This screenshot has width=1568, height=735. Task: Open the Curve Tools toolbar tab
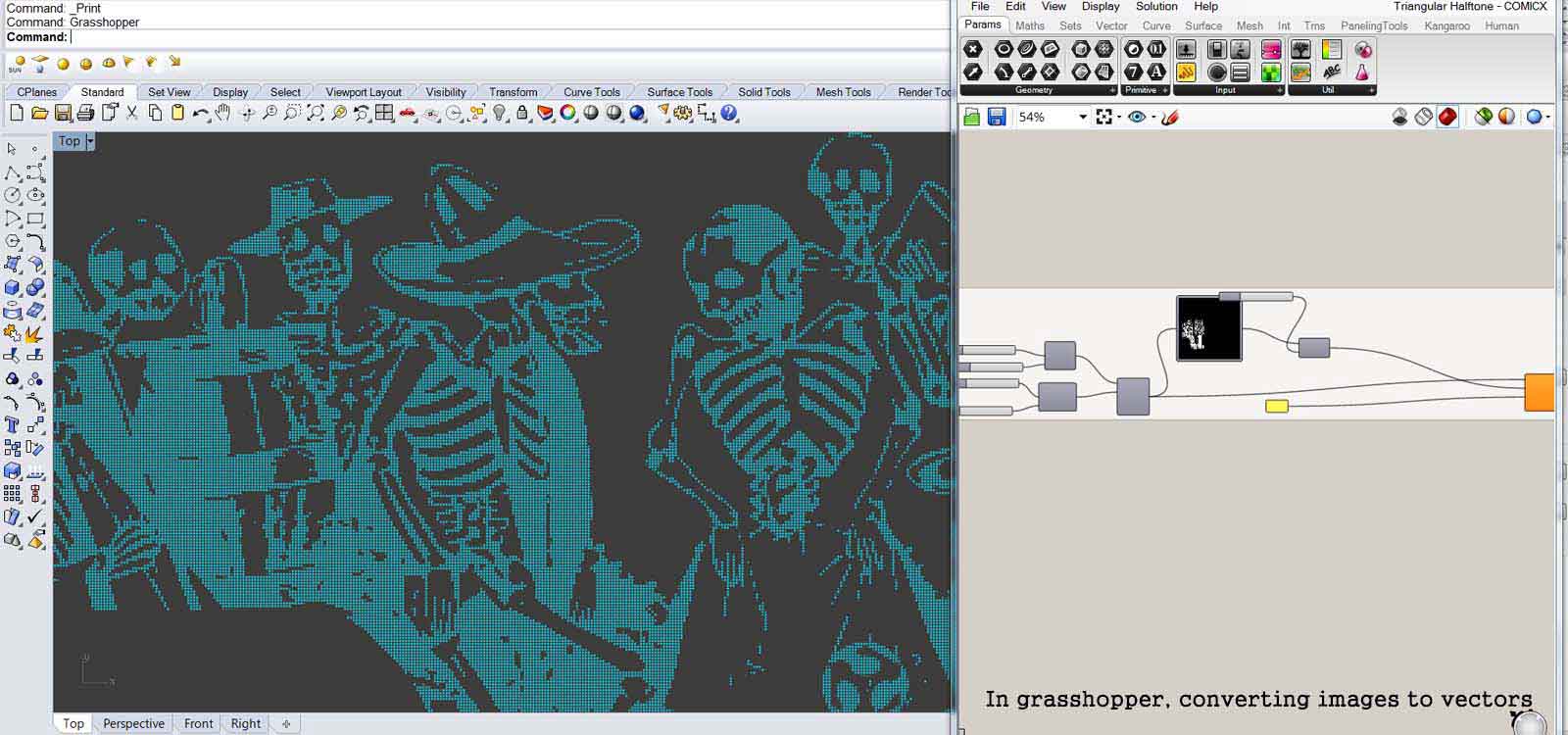coord(592,92)
